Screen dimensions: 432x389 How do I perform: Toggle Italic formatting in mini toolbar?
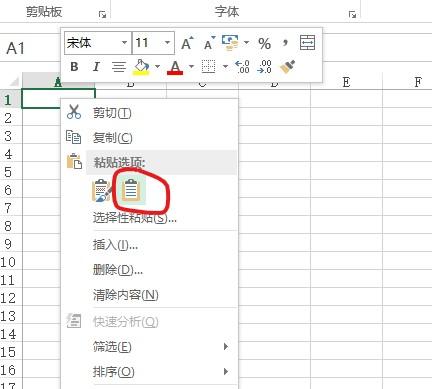[x=96, y=67]
